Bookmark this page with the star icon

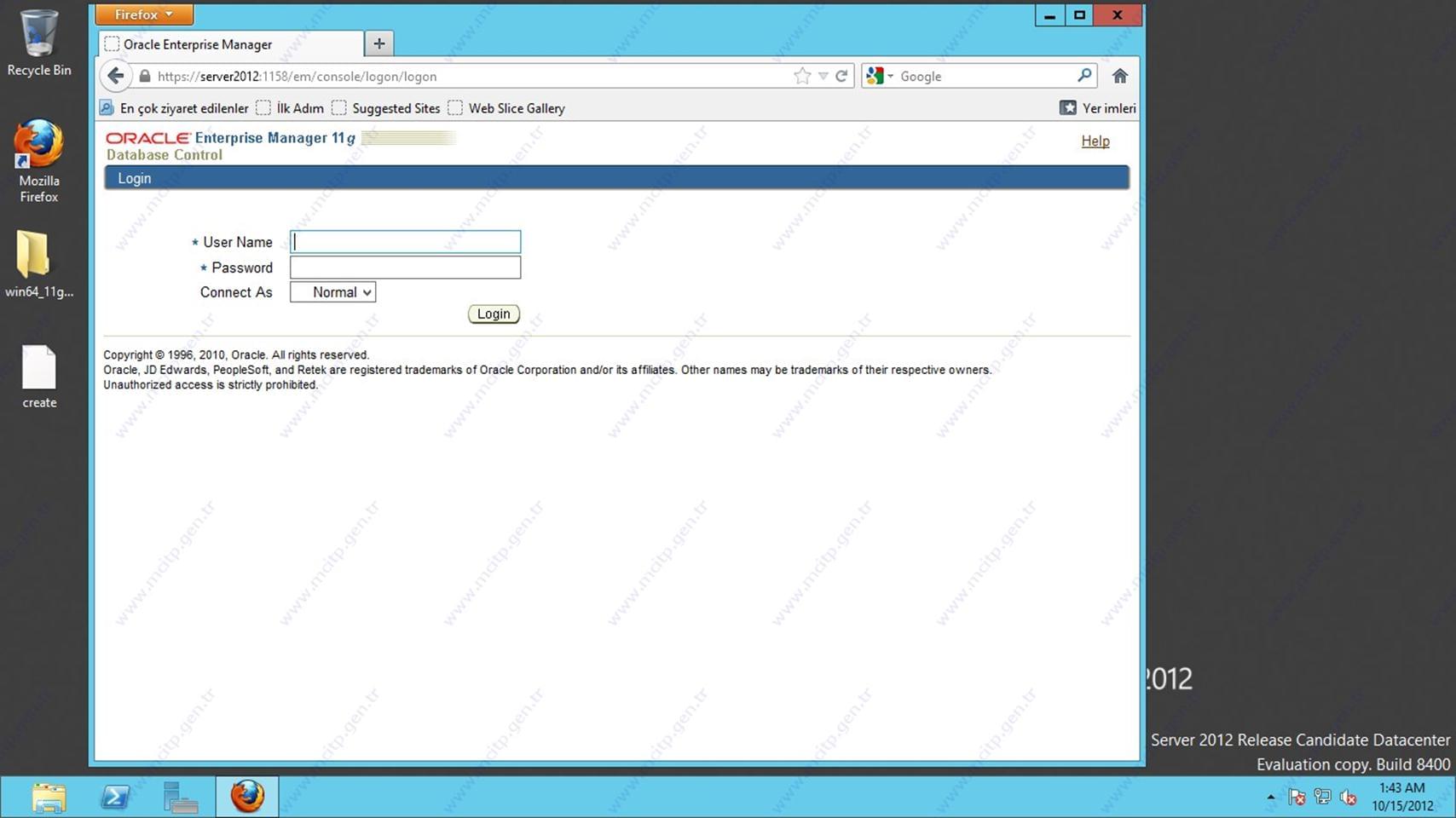pos(802,76)
